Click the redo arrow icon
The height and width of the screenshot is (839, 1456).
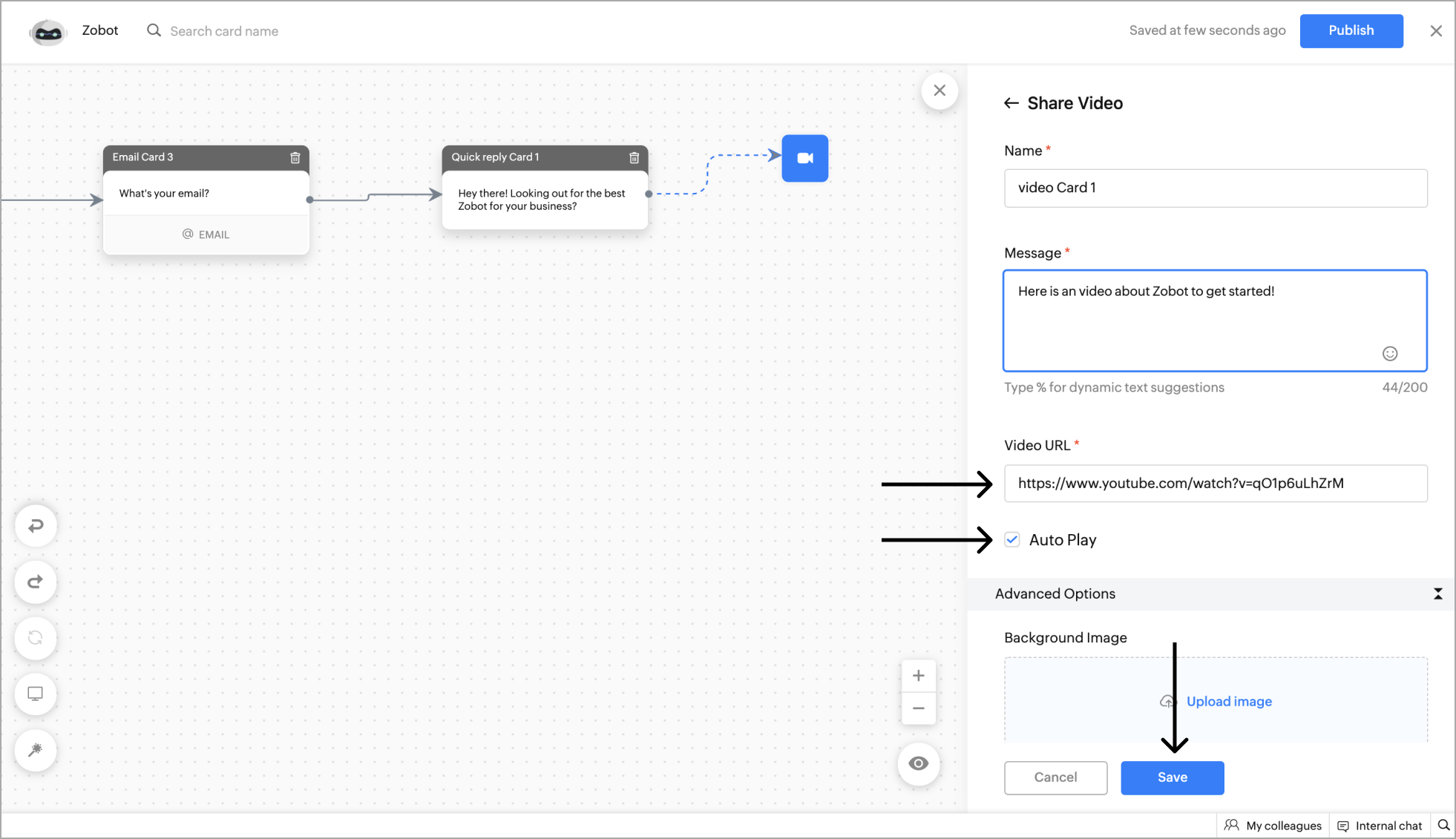35,582
